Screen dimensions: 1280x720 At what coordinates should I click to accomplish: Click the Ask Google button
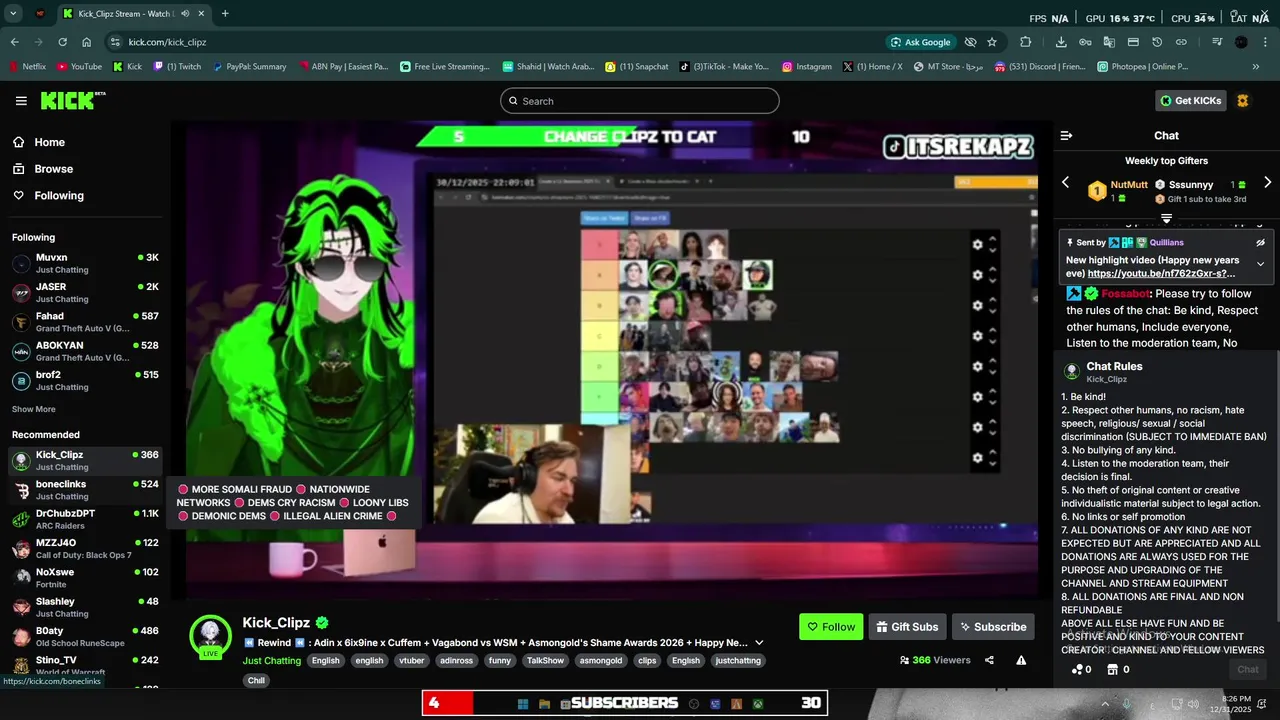[x=920, y=42]
